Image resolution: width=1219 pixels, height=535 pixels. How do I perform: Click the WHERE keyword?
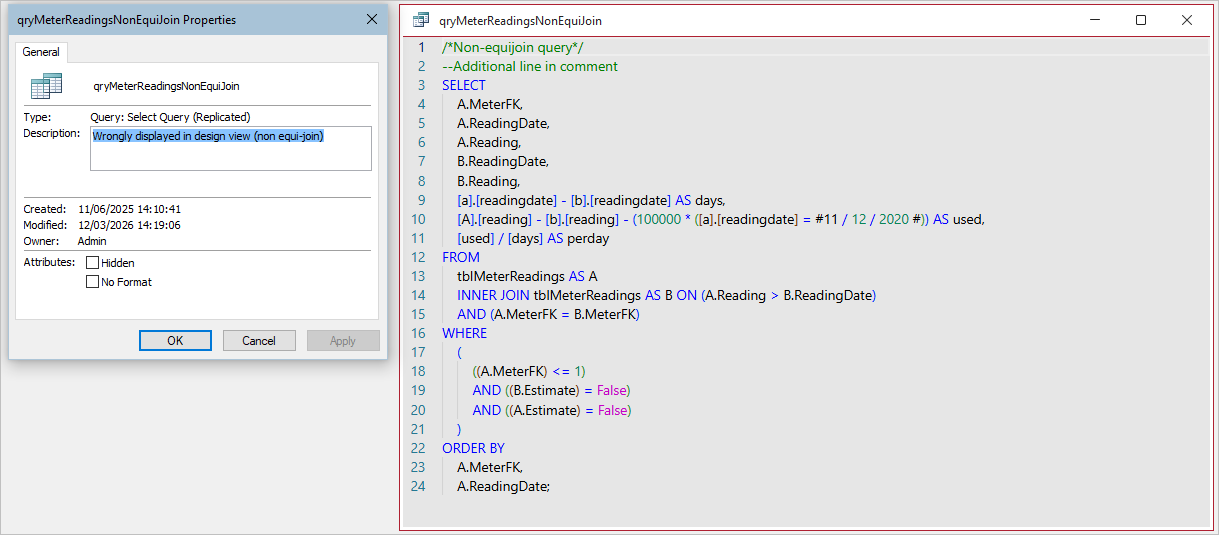click(x=465, y=333)
